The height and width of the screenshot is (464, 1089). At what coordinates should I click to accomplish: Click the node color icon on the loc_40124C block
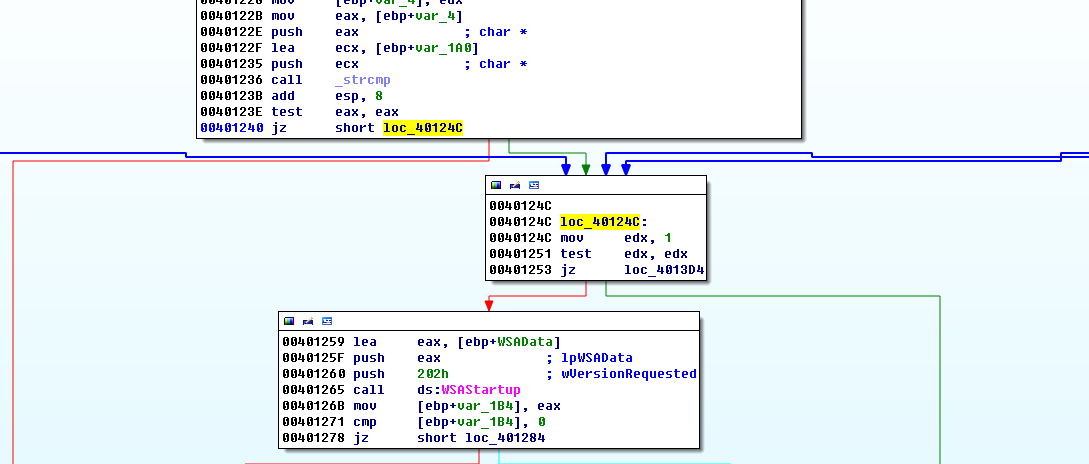coord(496,185)
